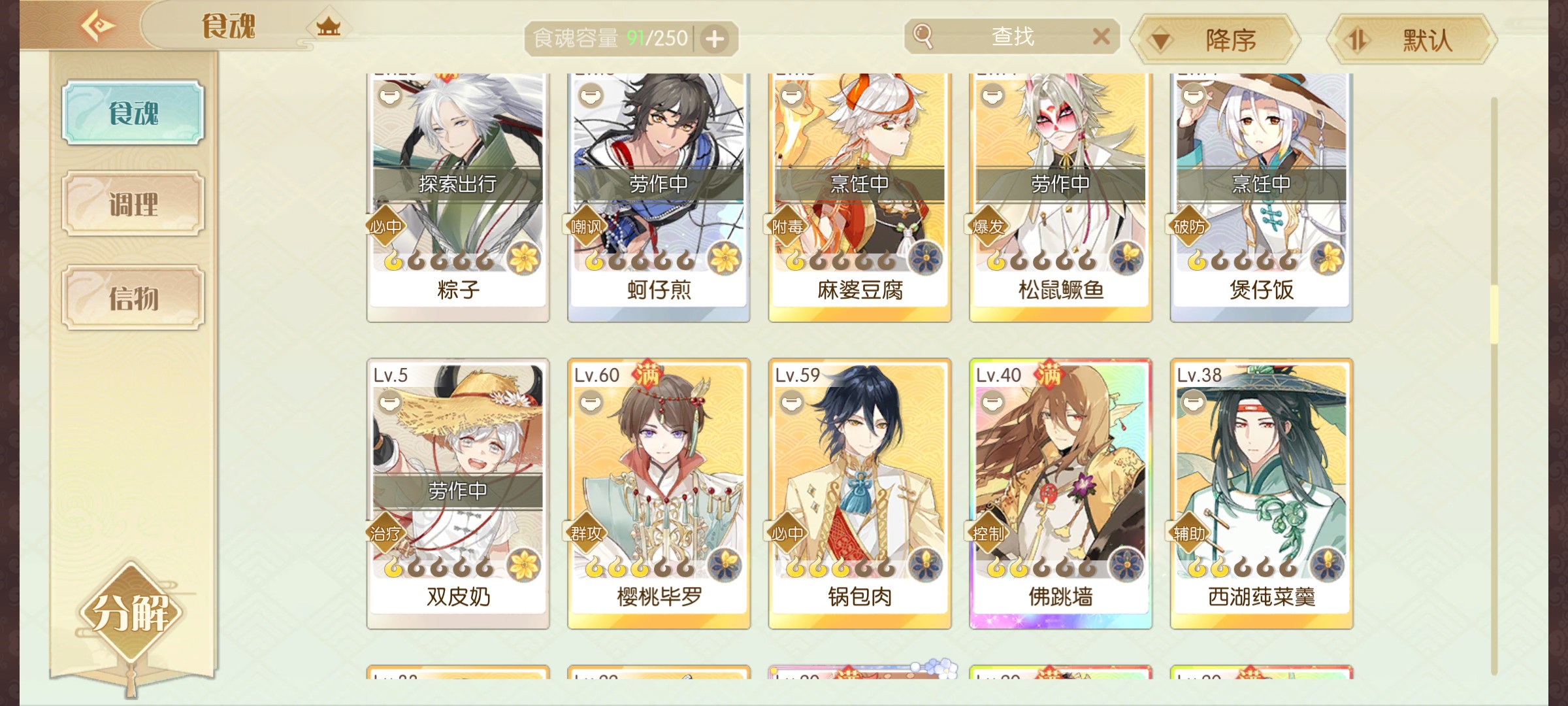This screenshot has width=1568, height=706.
Task: Switch to the 食魂 tab
Action: [133, 112]
